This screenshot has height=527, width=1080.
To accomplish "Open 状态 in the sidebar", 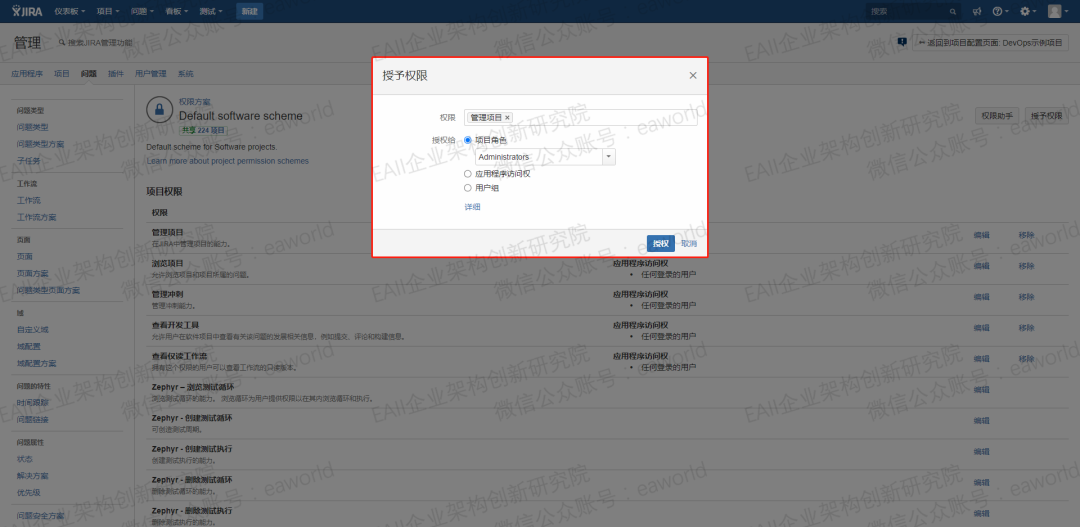I will click(x=25, y=459).
